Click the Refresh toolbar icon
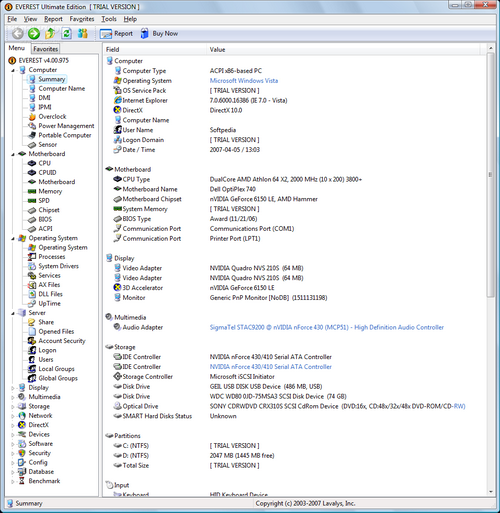The height and width of the screenshot is (513, 500). click(66, 33)
